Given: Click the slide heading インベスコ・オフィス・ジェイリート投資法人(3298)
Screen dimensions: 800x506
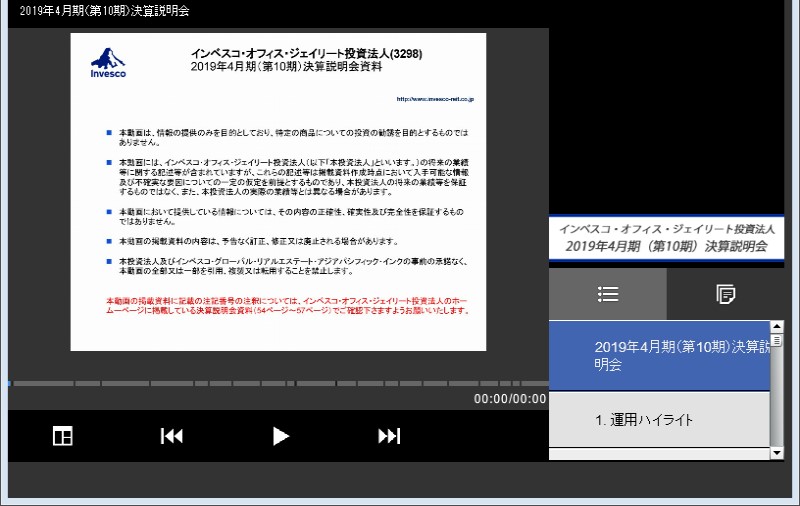Looking at the screenshot, I should [307, 54].
